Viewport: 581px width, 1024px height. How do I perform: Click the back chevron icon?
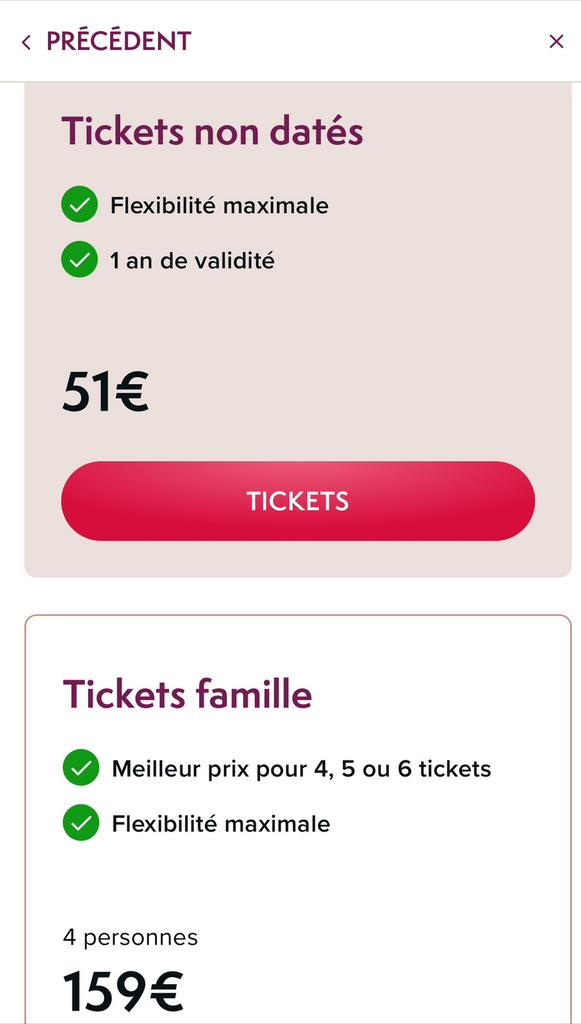click(25, 41)
